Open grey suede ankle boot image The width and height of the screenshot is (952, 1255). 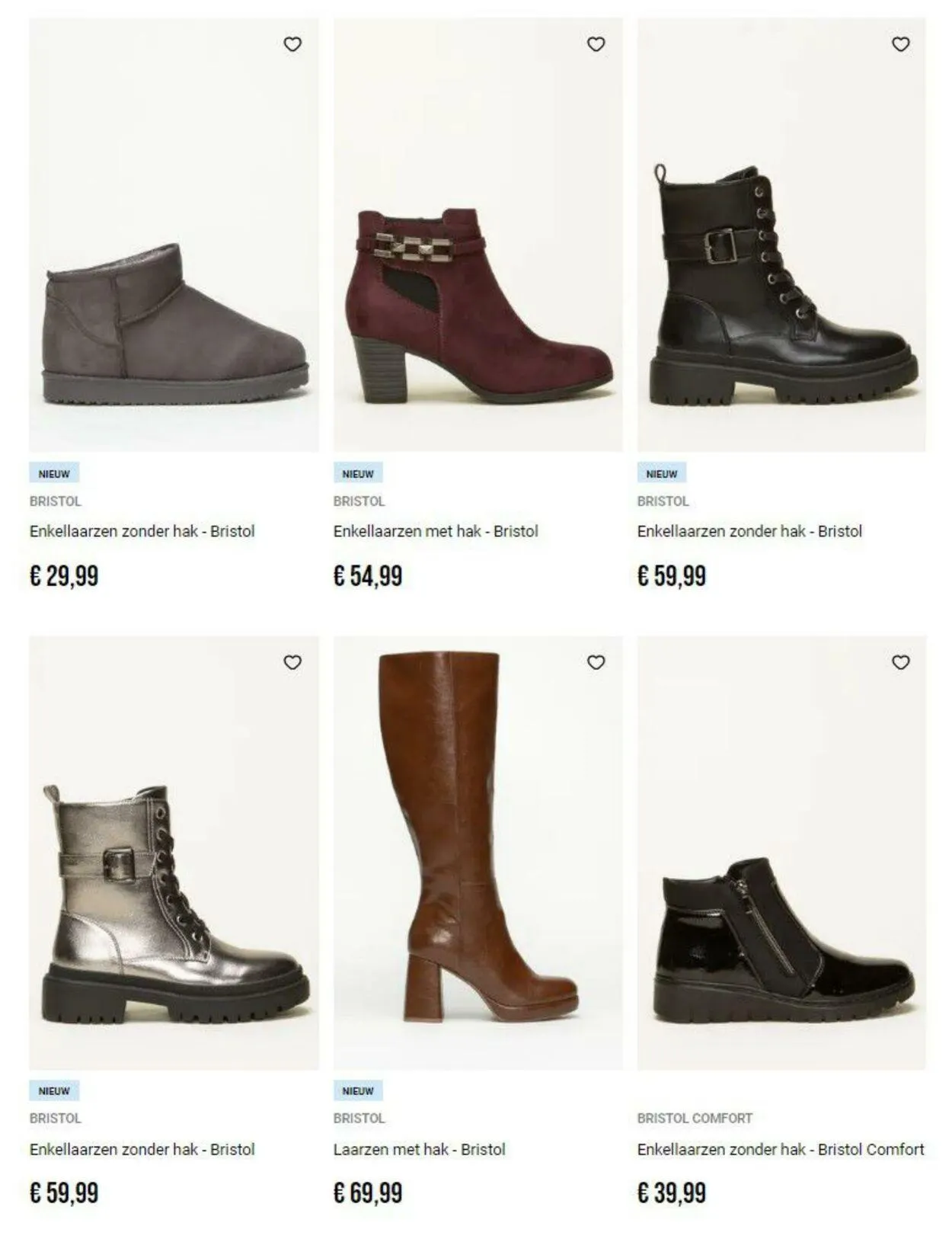tap(174, 235)
